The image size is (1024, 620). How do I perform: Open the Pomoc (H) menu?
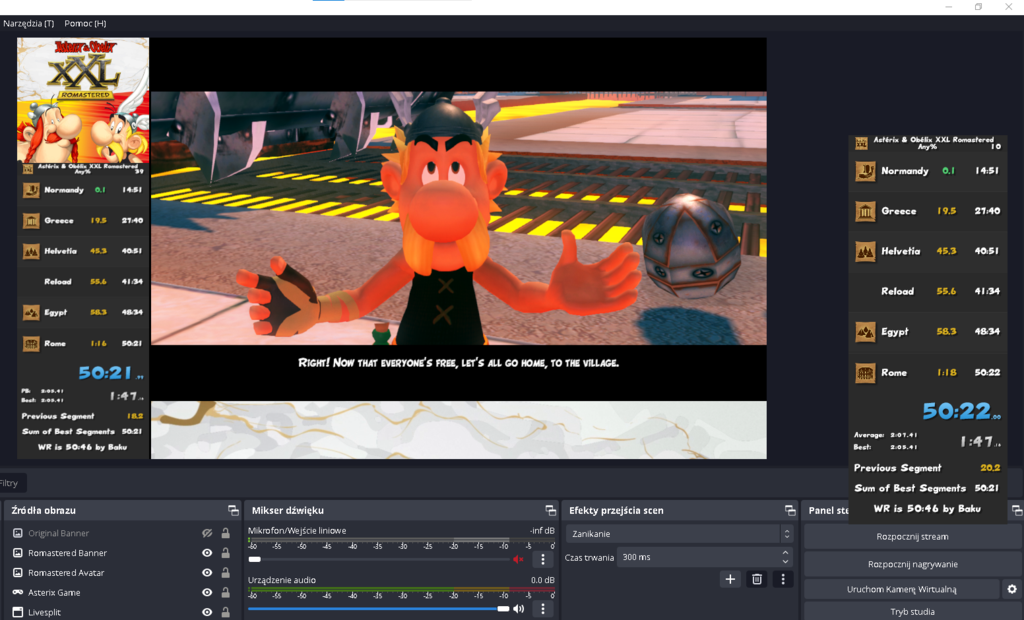point(85,24)
